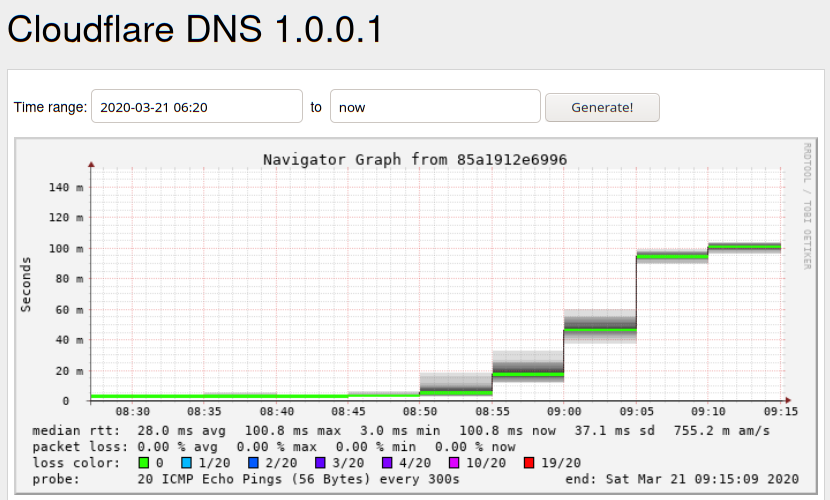Click the graph title Navigator Graph from 85a1912e6996
This screenshot has height=500, width=830.
(x=415, y=159)
